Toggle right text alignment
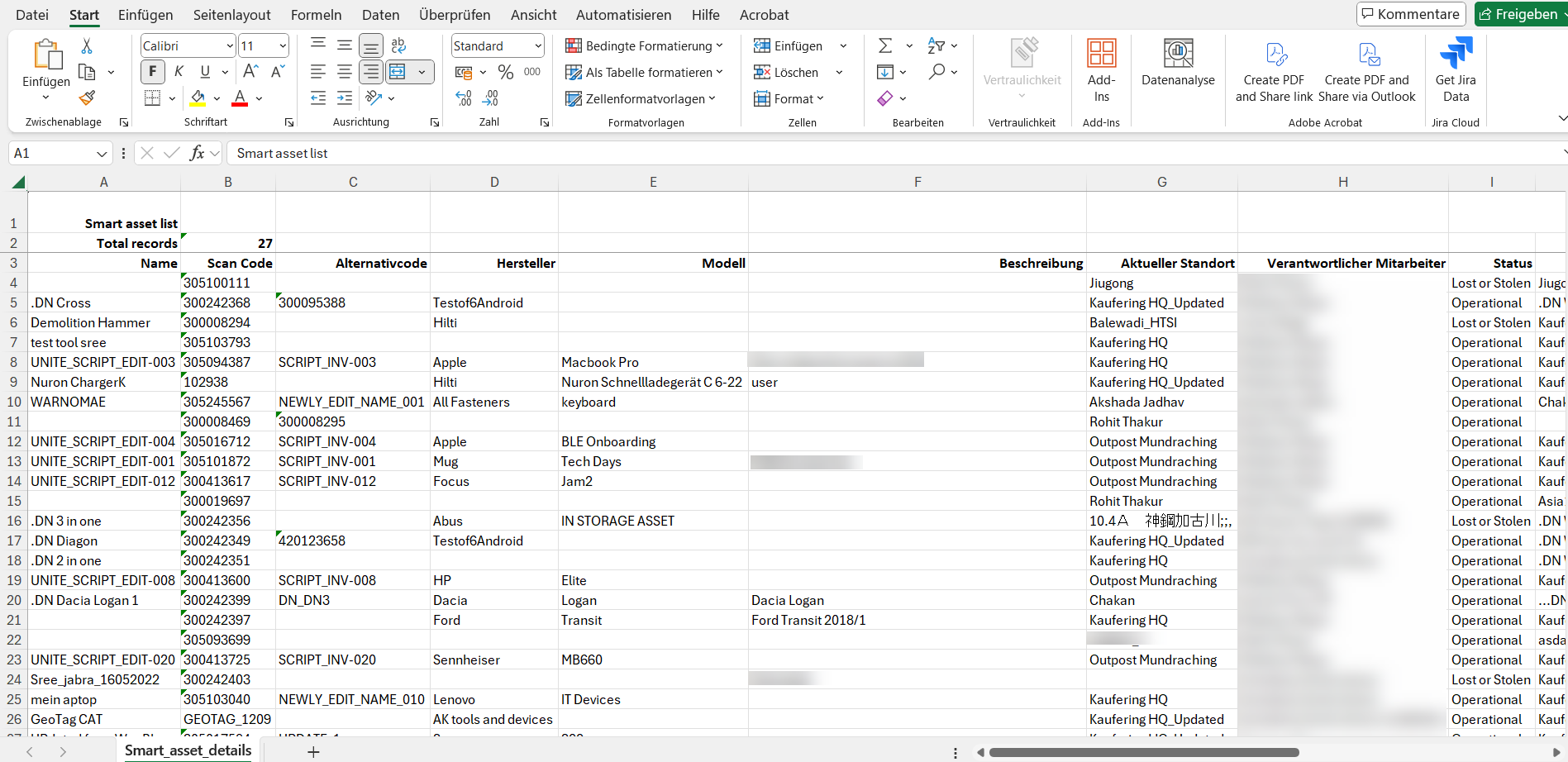The image size is (1568, 762). (371, 72)
